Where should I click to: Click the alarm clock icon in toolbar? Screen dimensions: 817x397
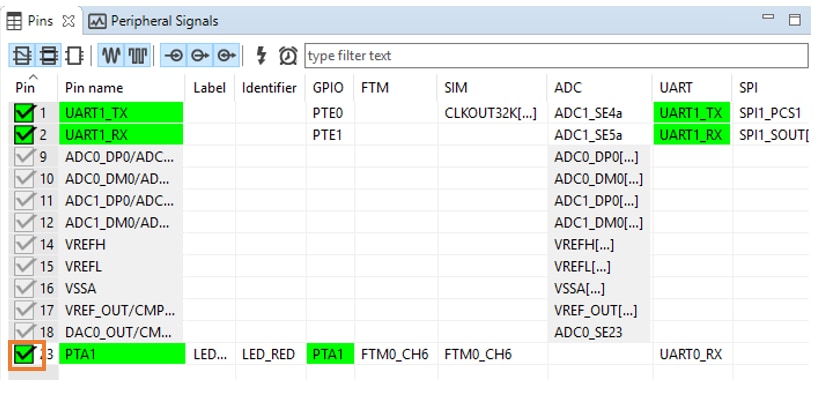[x=288, y=55]
